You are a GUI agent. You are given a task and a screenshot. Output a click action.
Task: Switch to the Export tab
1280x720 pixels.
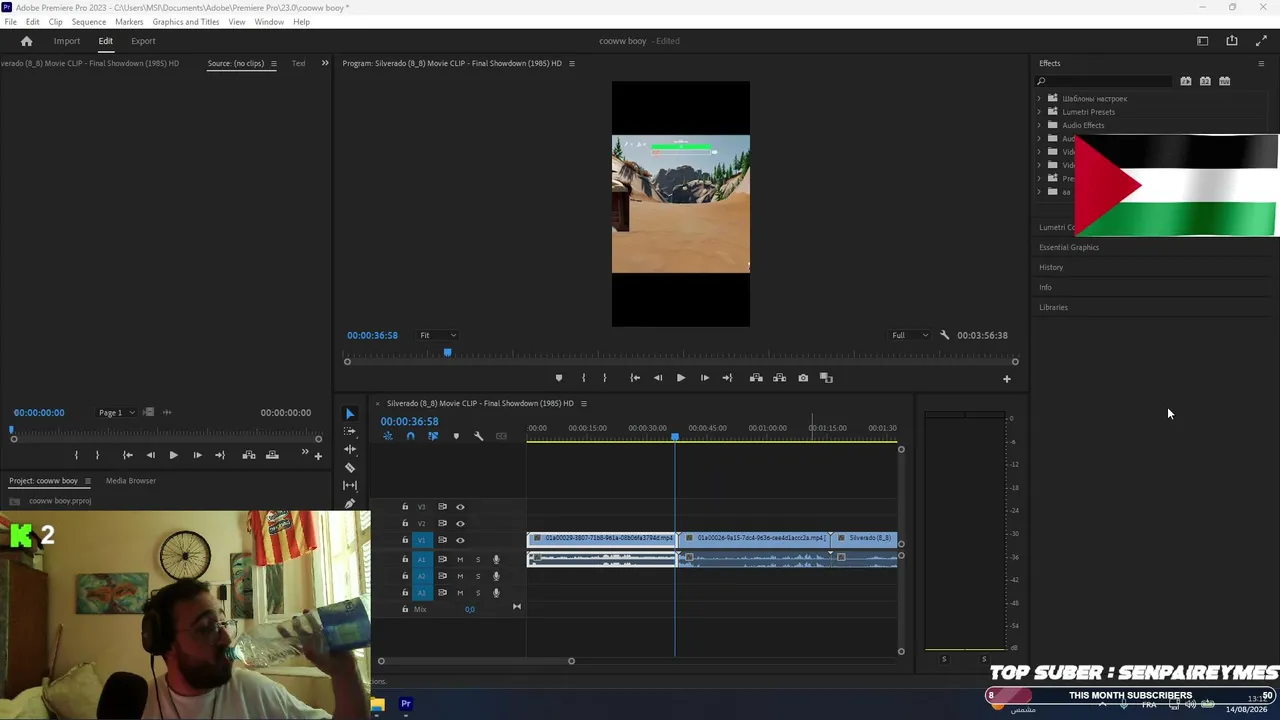coord(143,41)
